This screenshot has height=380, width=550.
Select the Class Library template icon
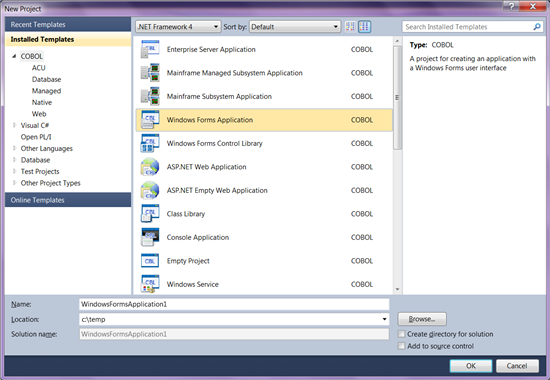[150, 214]
